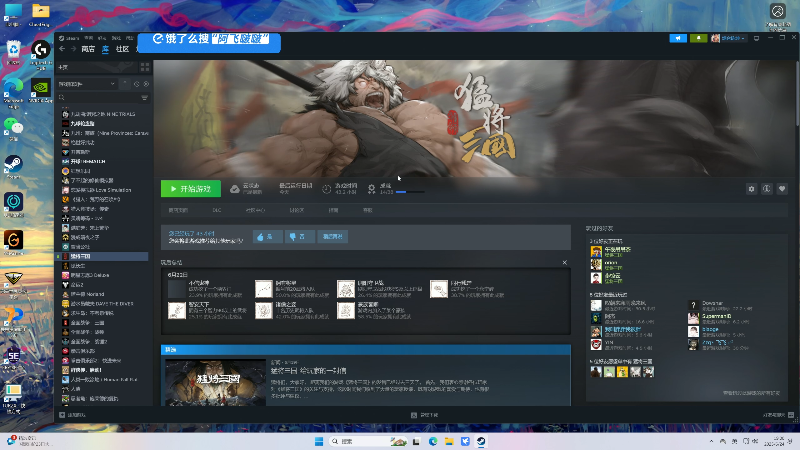Click first friend avatar in friends panel
The height and width of the screenshot is (450, 800).
pos(596,252)
